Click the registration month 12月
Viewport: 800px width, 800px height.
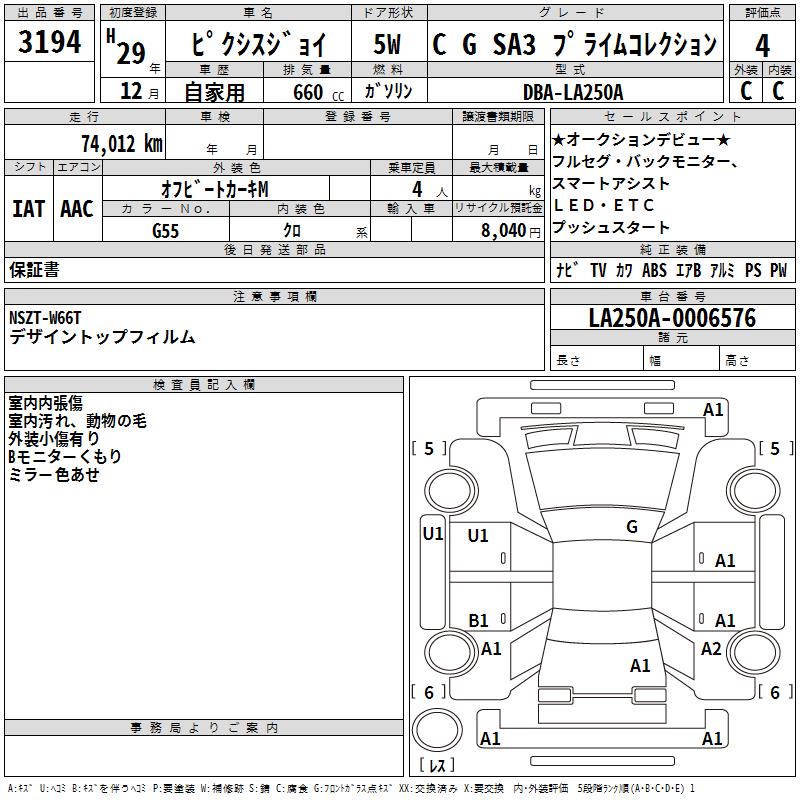[x=139, y=91]
